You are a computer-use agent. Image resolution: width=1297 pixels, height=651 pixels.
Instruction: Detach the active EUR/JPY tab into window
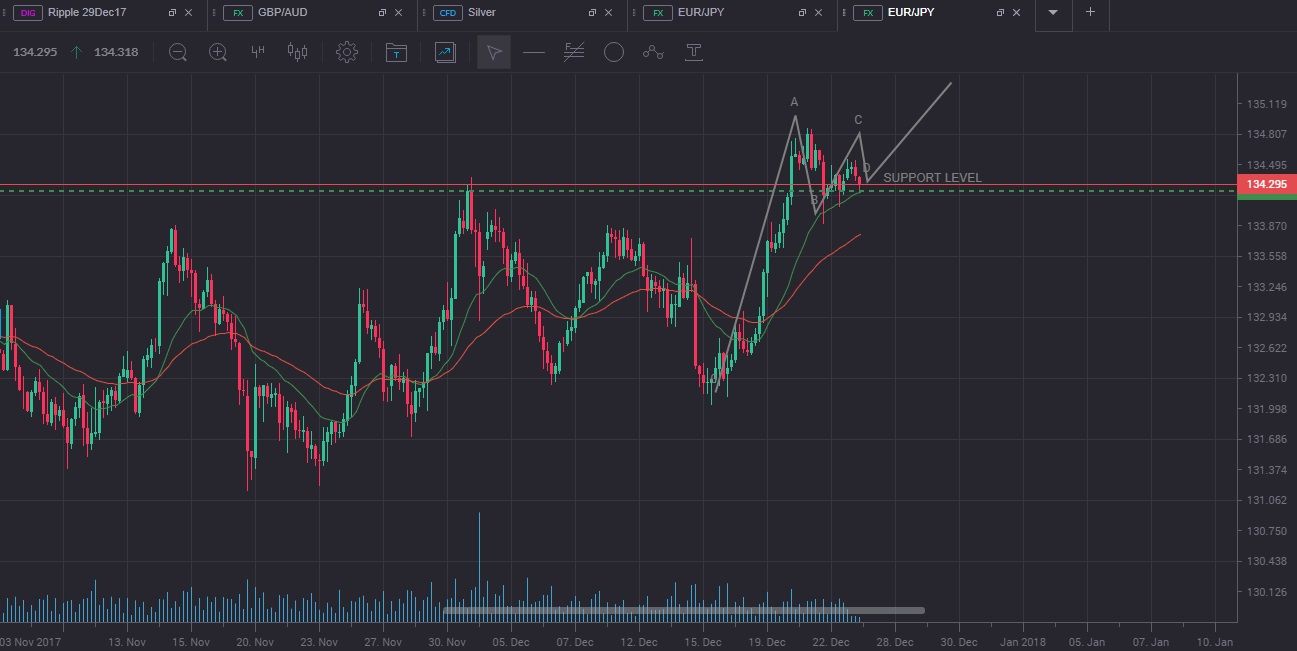1001,13
